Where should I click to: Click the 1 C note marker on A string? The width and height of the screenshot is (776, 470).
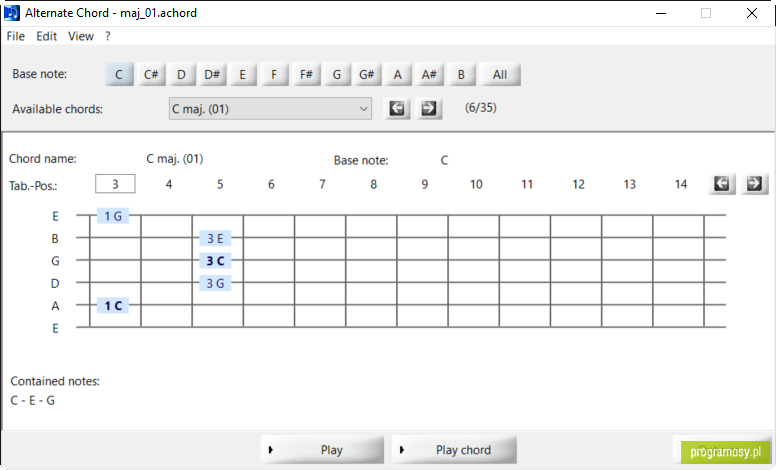click(x=113, y=306)
